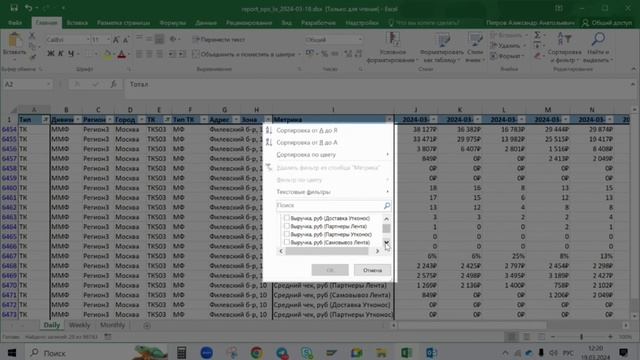Open Excel icon on the taskbar
This screenshot has width=640, height=360.
coord(406,353)
